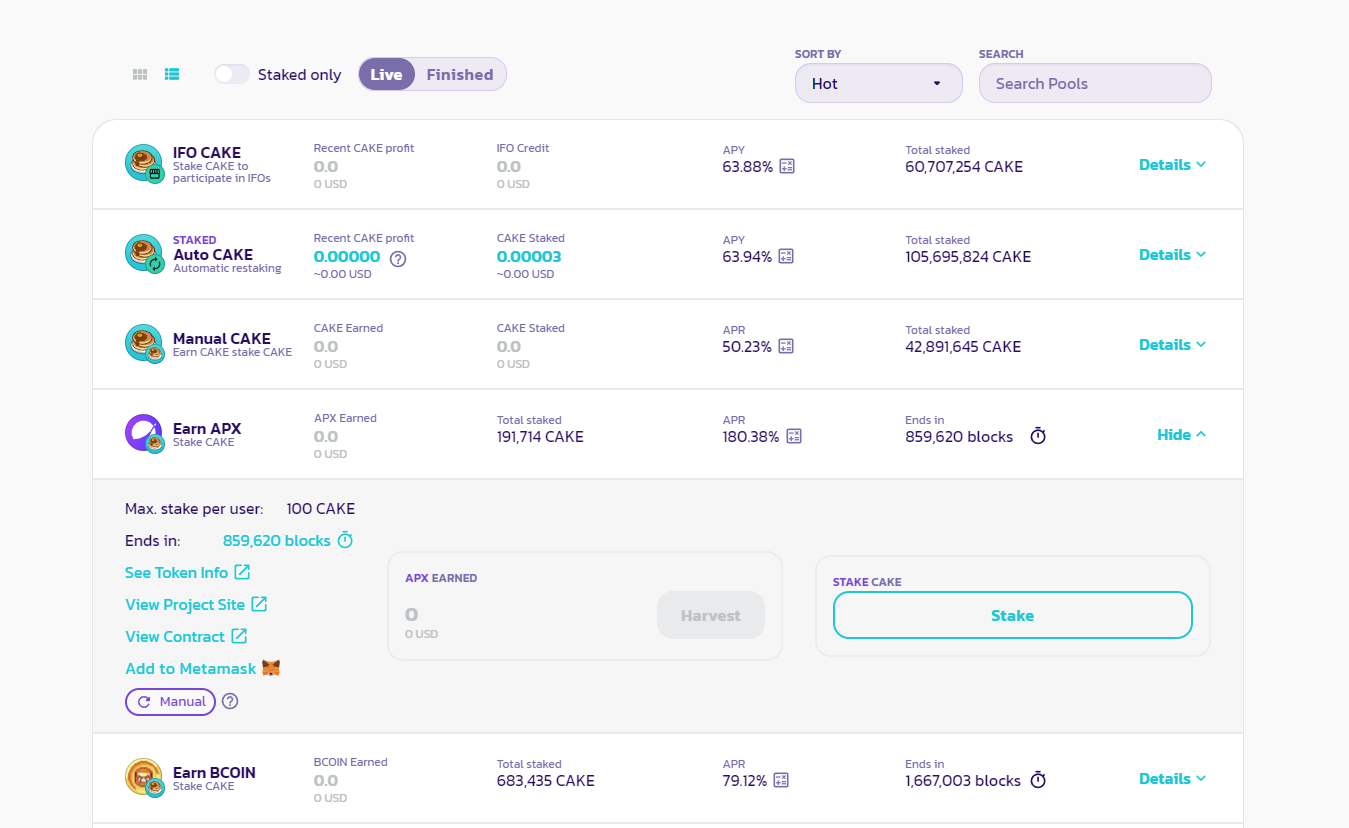Open the Earn BCOIN APR calculator icon
This screenshot has width=1349, height=828.
point(781,781)
